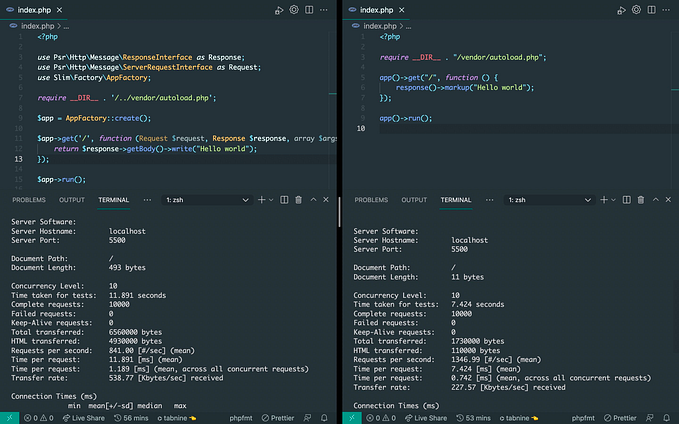Open feedback icon in right status bar
Image resolution: width=679 pixels, height=424 pixels.
pos(650,418)
